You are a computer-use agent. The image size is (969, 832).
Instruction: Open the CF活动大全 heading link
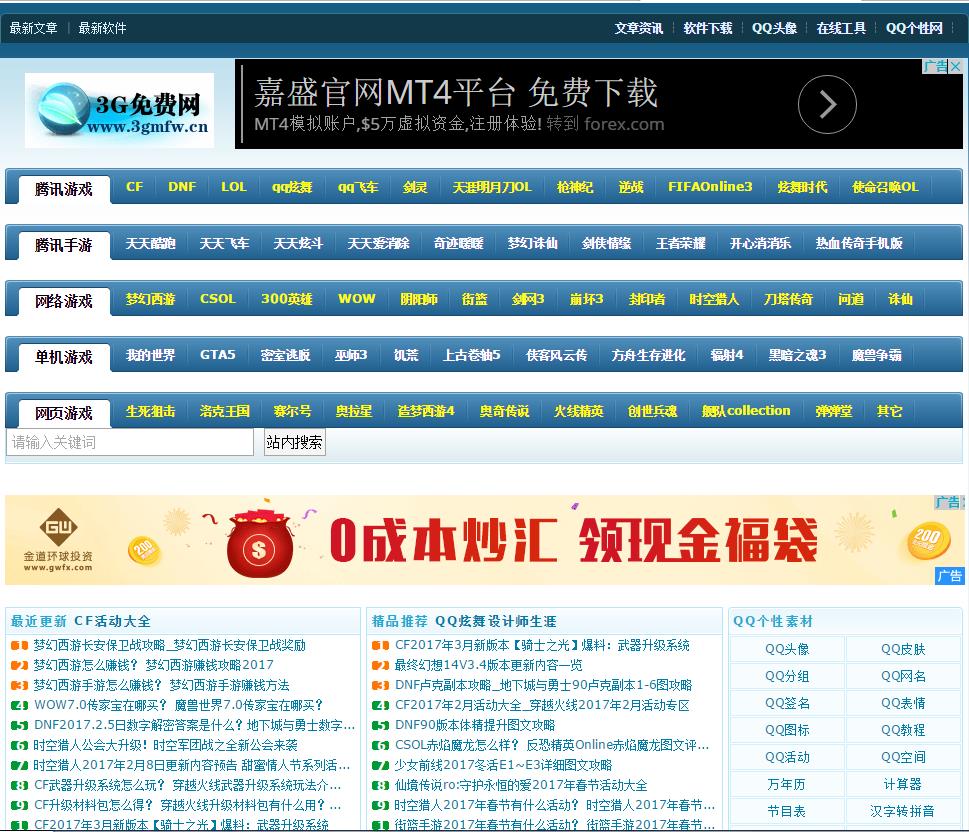point(112,621)
